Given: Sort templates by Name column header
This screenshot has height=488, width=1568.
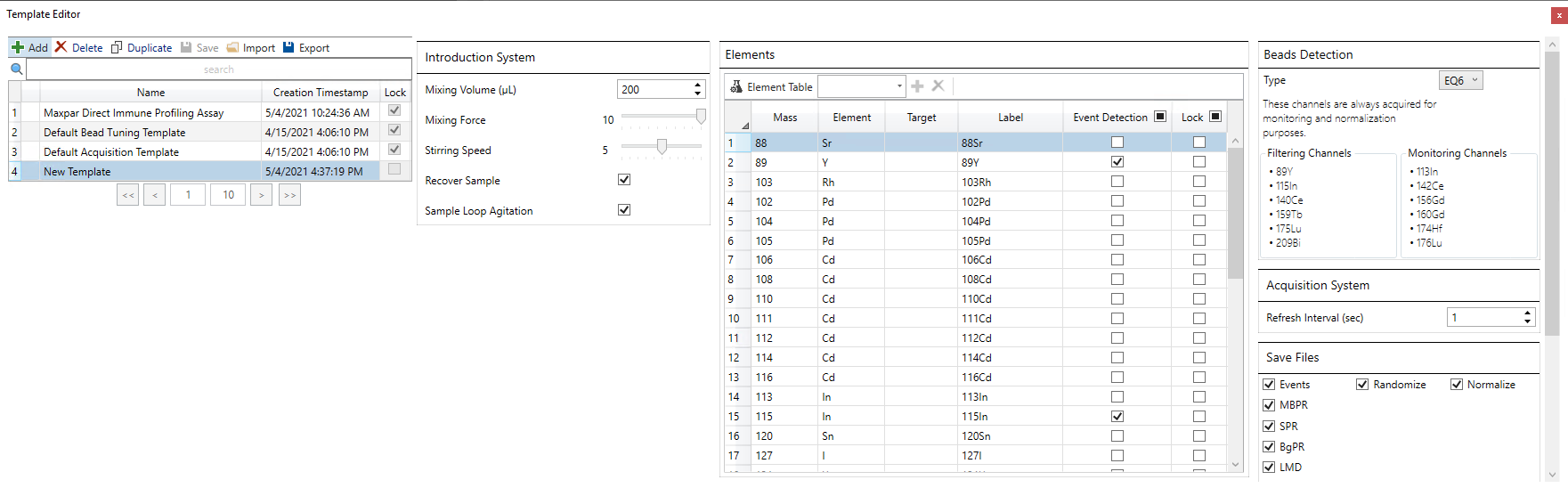Looking at the screenshot, I should 150,93.
